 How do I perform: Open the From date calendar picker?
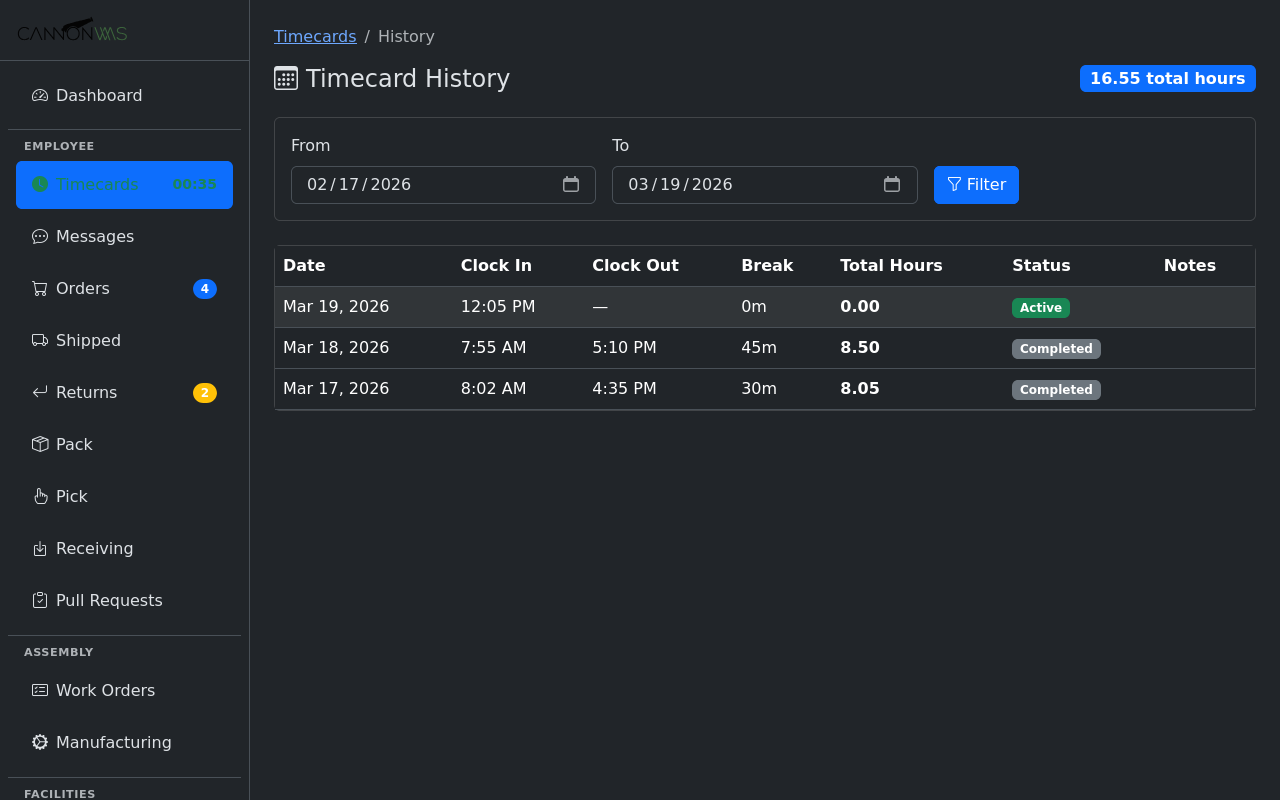[x=570, y=185]
